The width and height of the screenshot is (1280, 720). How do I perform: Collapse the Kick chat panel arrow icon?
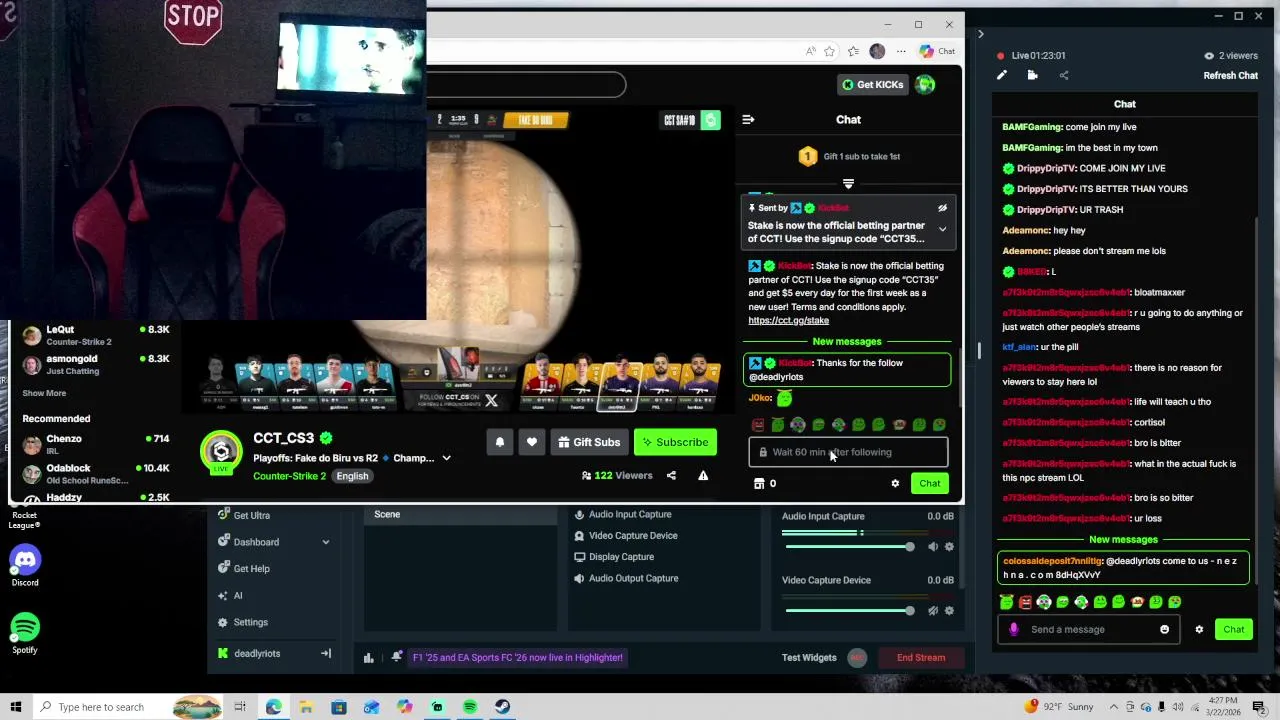(x=748, y=119)
